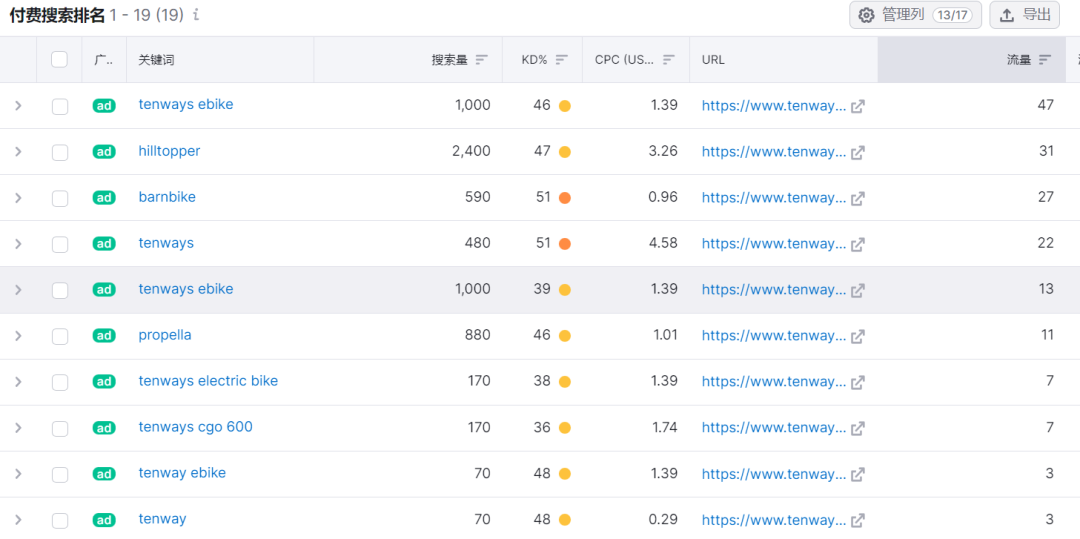The height and width of the screenshot is (539, 1080).
Task: Sort by KD% using its sort icon
Action: (562, 60)
